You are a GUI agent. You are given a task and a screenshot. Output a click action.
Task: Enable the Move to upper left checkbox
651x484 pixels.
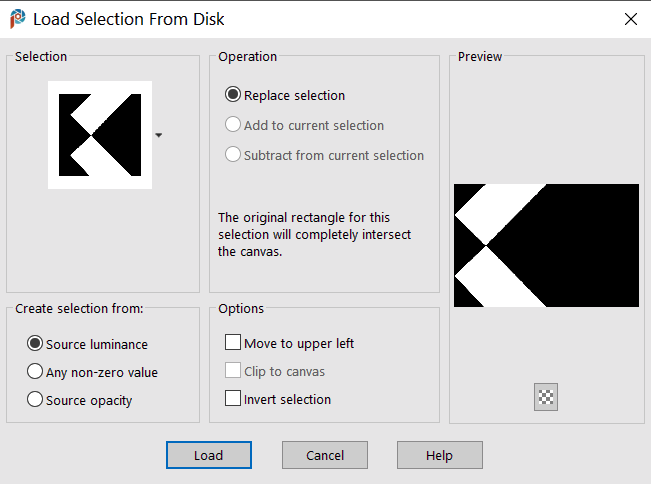pos(233,343)
